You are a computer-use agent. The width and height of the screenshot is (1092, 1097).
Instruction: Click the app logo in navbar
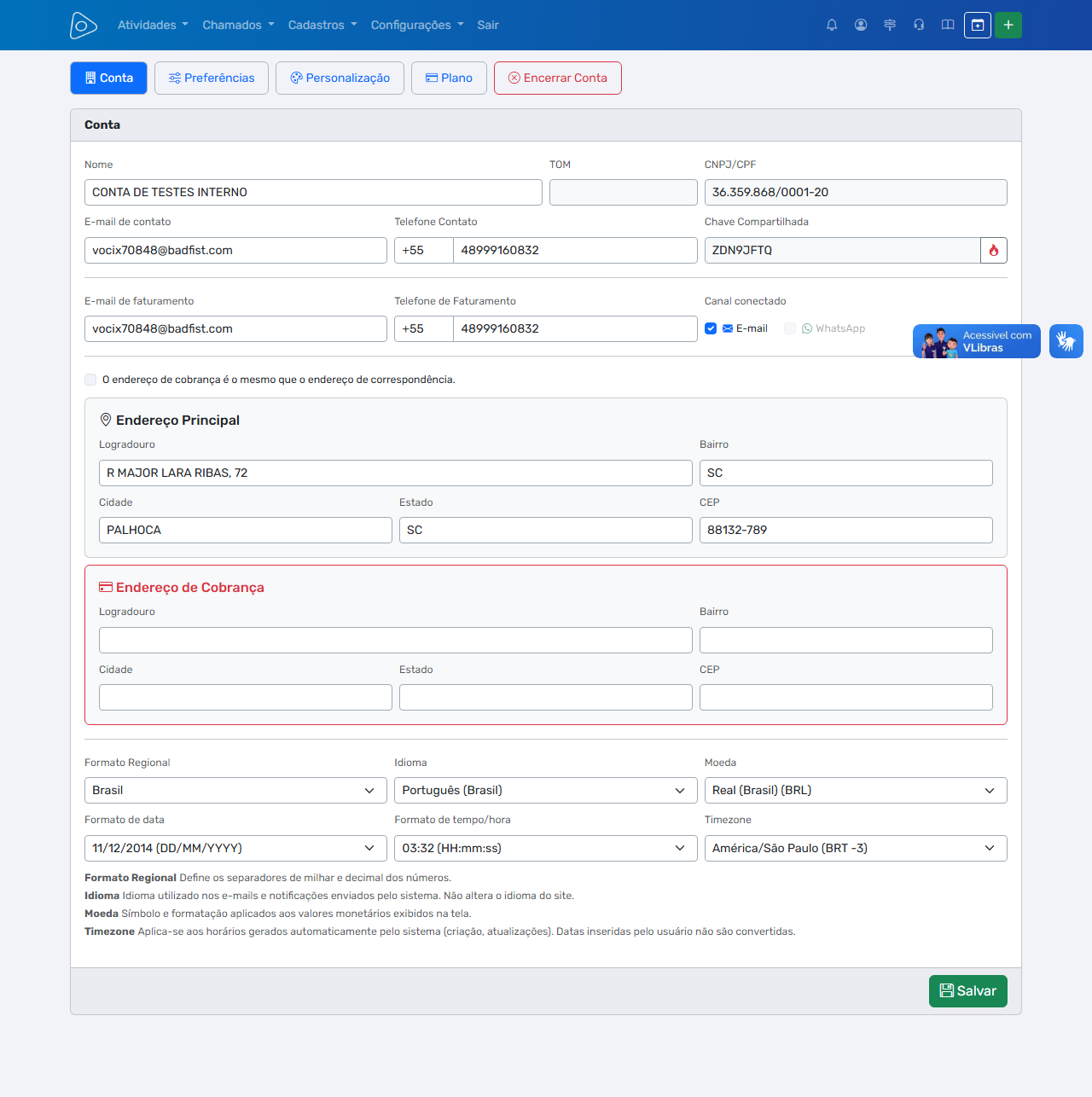pos(84,26)
